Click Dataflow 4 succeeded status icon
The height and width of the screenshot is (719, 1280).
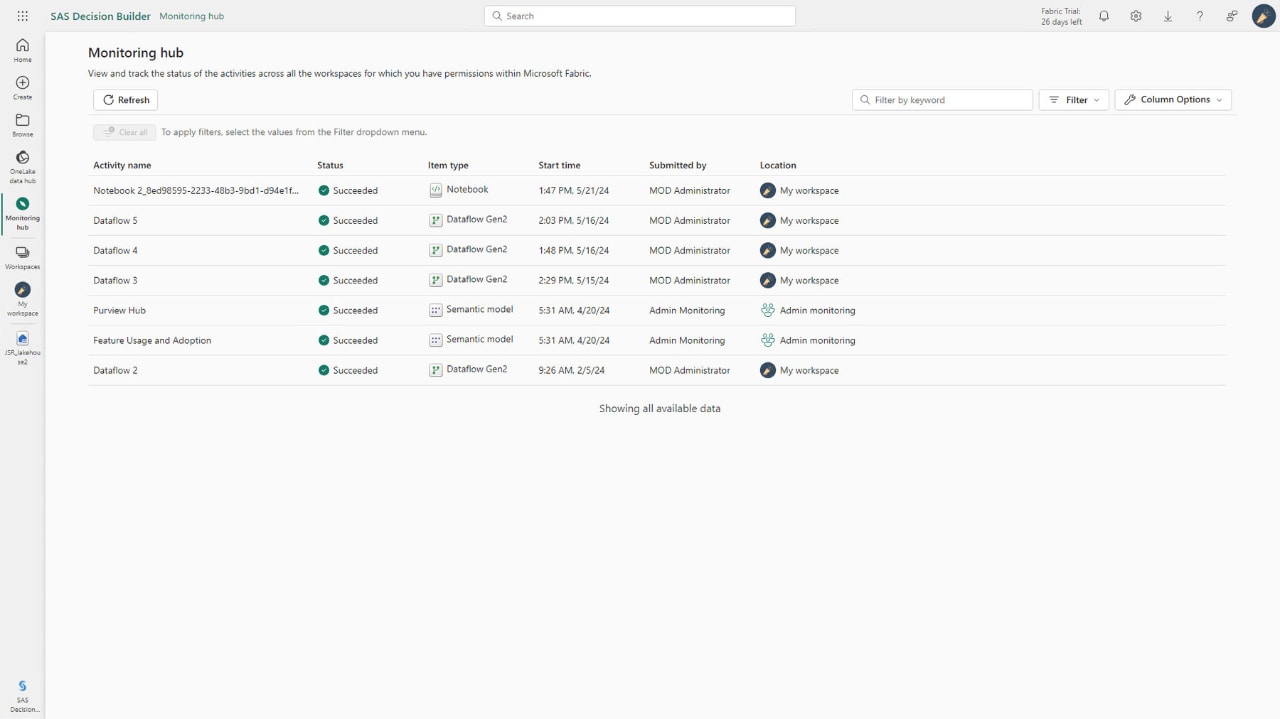click(x=324, y=250)
